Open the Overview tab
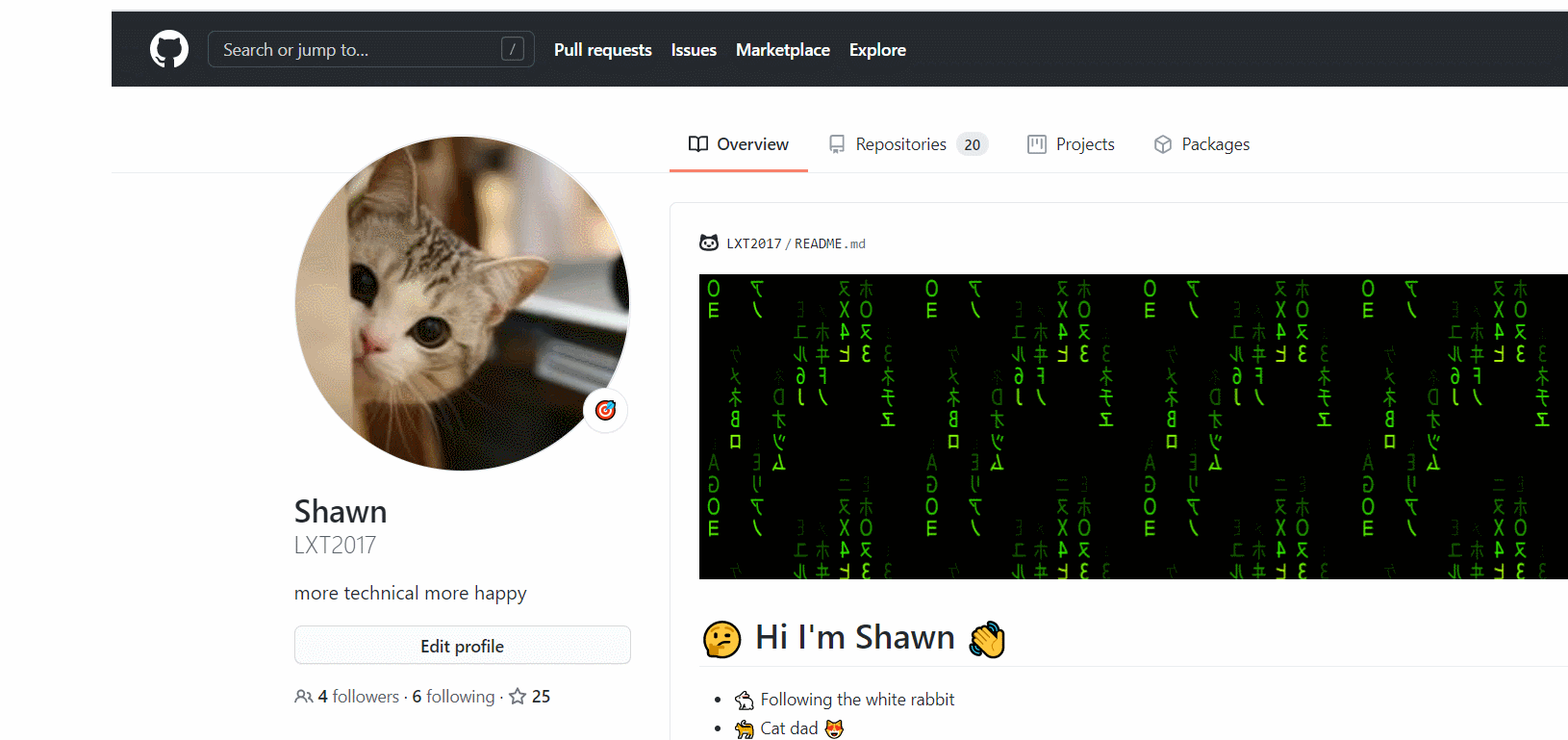This screenshot has height=740, width=1568. (738, 144)
